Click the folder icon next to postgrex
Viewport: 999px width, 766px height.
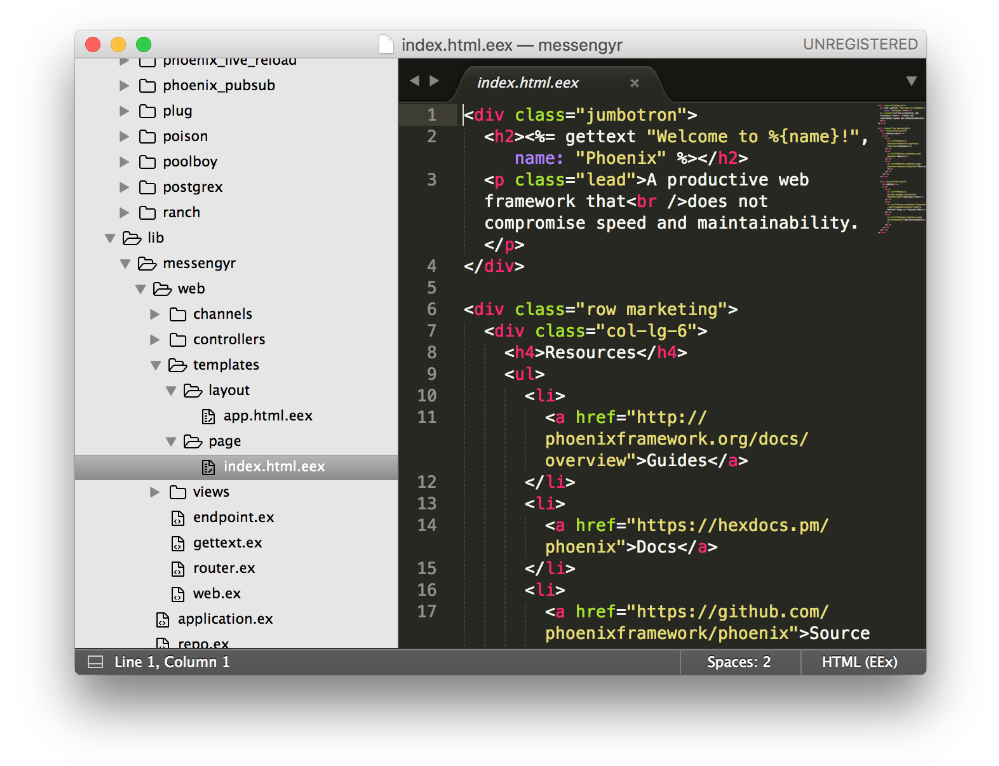[147, 187]
